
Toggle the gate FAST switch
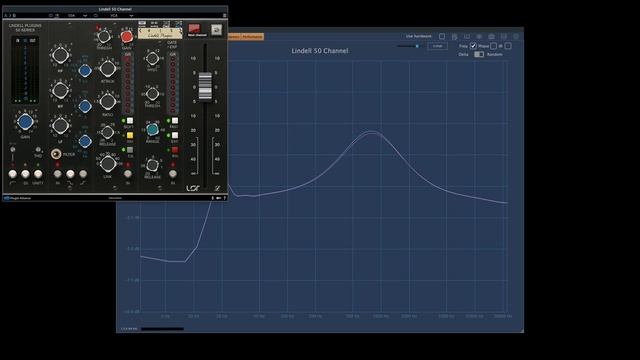pos(175,120)
